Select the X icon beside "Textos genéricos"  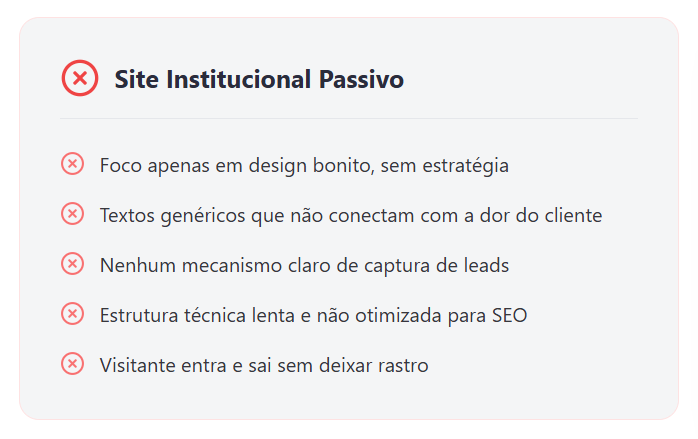click(x=72, y=214)
